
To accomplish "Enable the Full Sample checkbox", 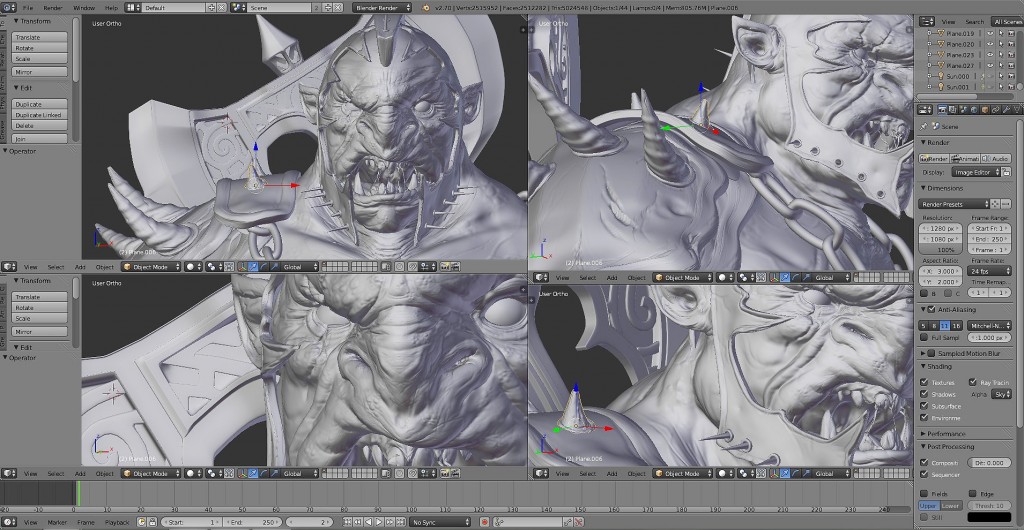I will pyautogui.click(x=923, y=337).
